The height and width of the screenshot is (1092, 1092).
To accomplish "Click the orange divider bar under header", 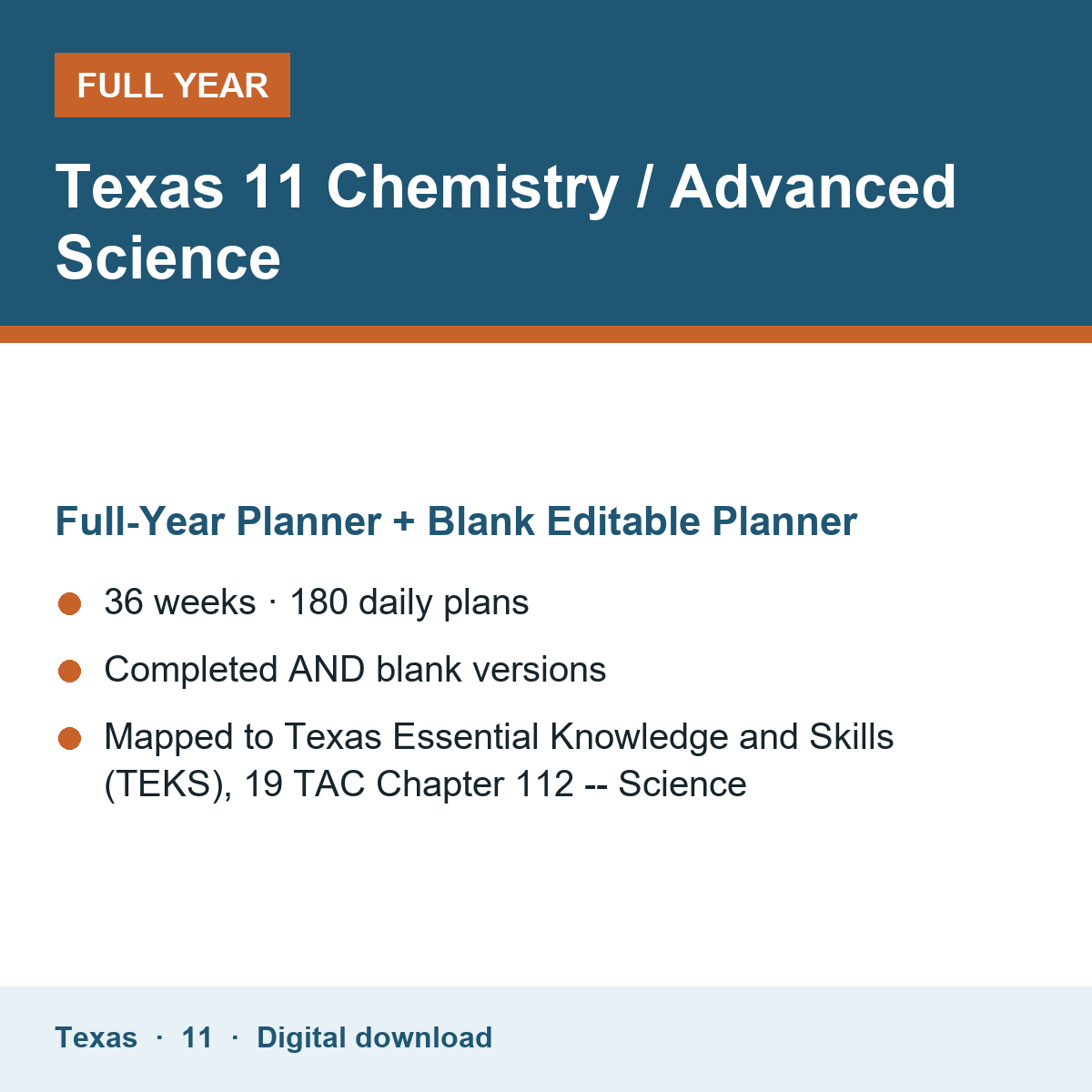I will pyautogui.click(x=546, y=334).
